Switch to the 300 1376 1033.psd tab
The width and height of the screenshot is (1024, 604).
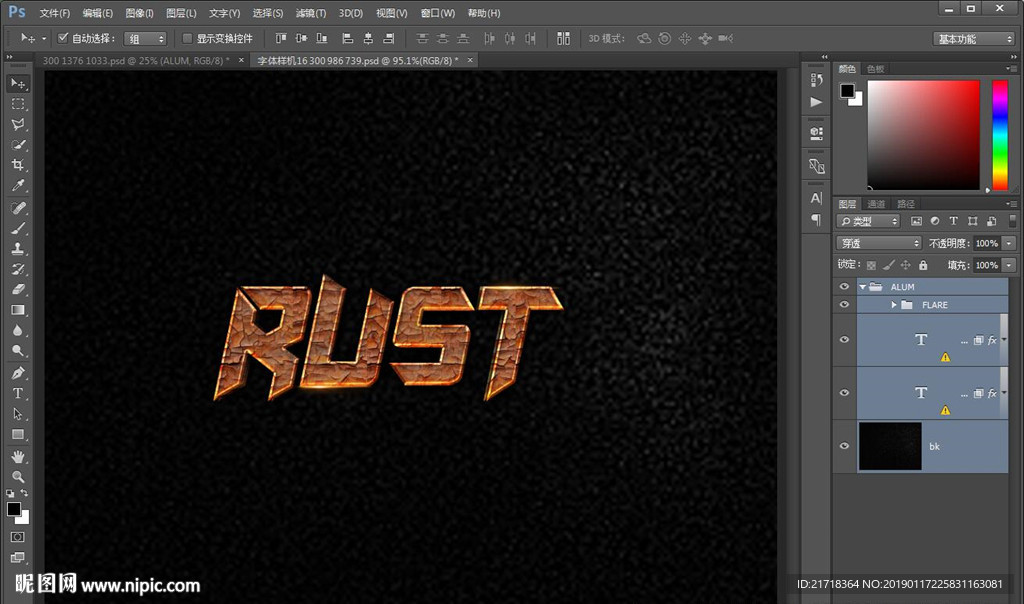[x=136, y=60]
